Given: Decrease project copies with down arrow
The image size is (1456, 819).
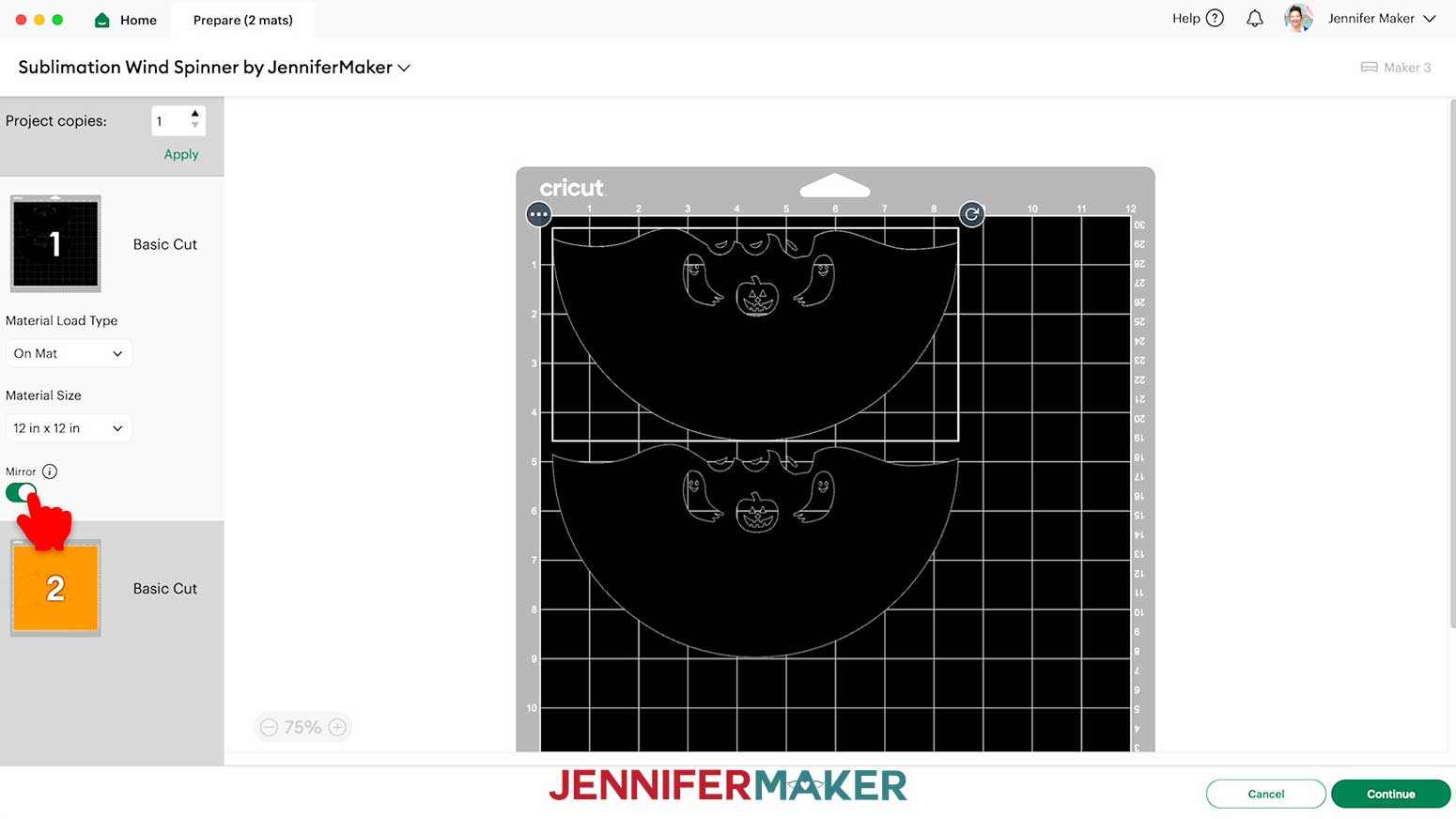Looking at the screenshot, I should click(x=195, y=126).
